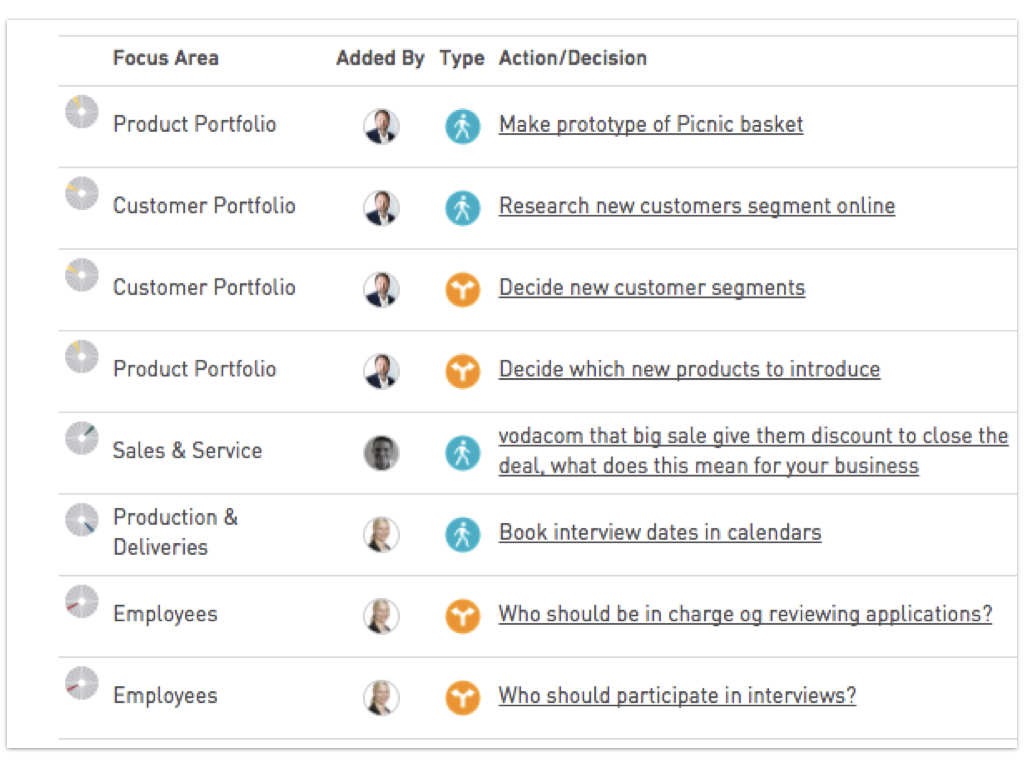1024x768 pixels.
Task: Open the Make prototype of Picnic basket link
Action: (x=651, y=125)
